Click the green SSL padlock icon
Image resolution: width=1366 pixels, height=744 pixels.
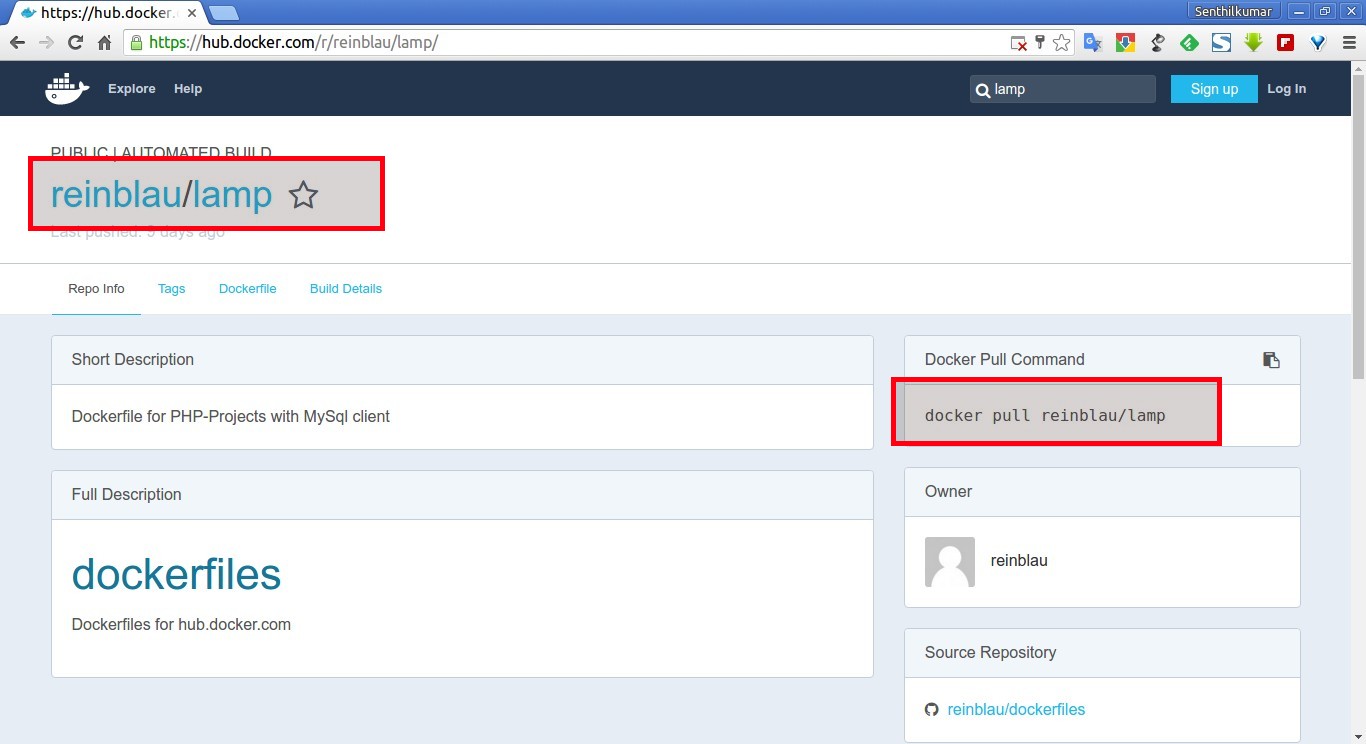click(x=136, y=43)
